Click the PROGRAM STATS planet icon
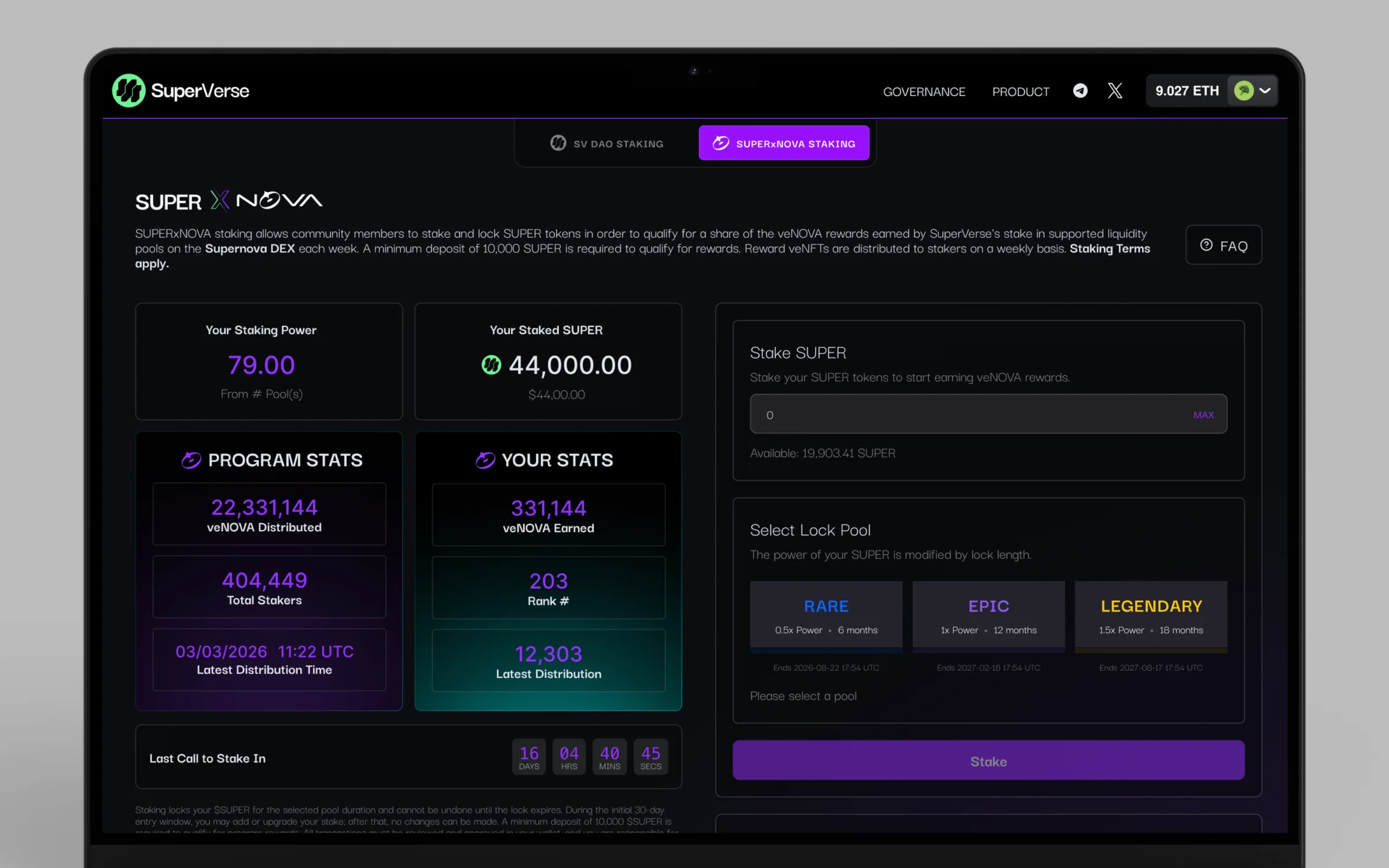 pos(191,460)
